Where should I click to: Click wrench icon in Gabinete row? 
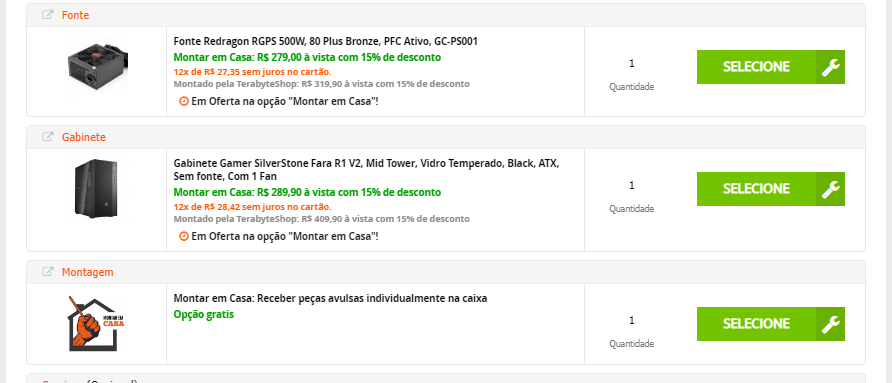tap(831, 189)
